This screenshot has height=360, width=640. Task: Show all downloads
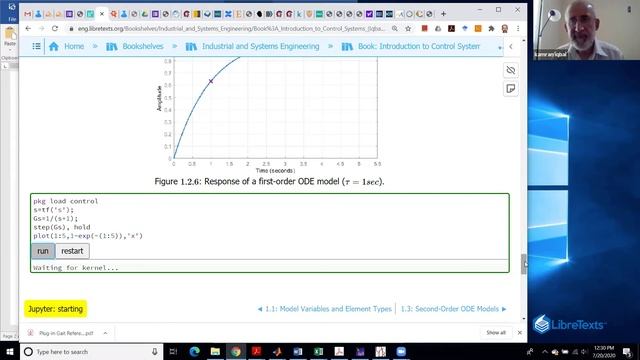pos(496,333)
